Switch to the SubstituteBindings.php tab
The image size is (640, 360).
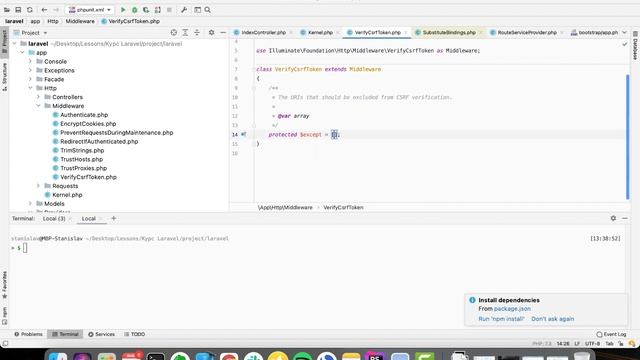(449, 32)
